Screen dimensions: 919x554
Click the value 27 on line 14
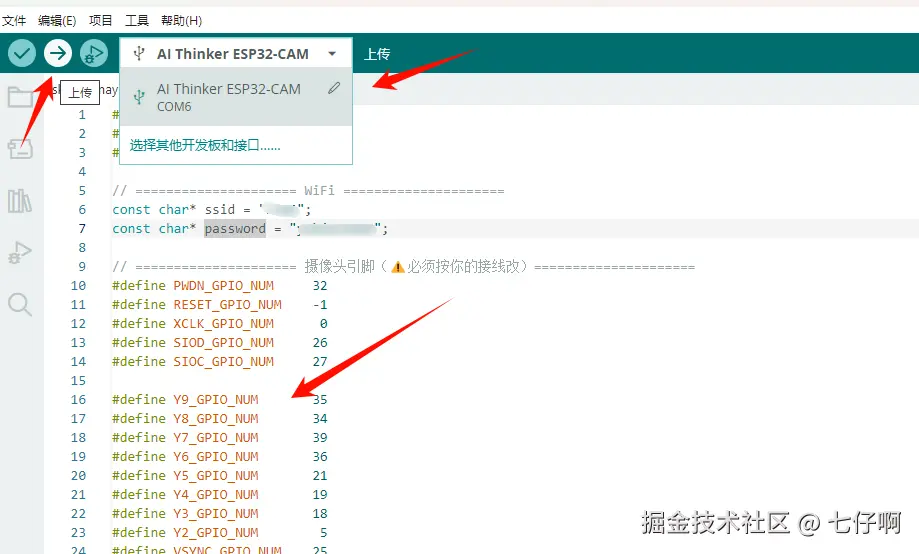(320, 362)
